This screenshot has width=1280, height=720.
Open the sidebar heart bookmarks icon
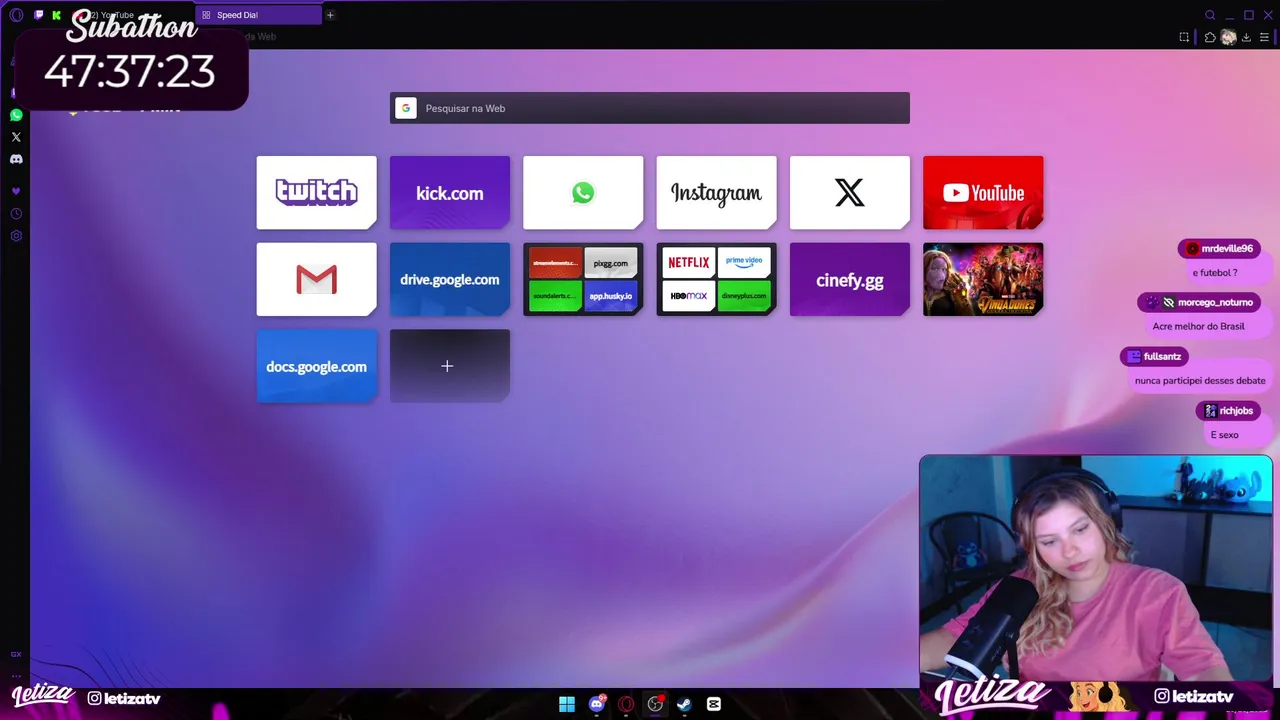click(x=16, y=191)
